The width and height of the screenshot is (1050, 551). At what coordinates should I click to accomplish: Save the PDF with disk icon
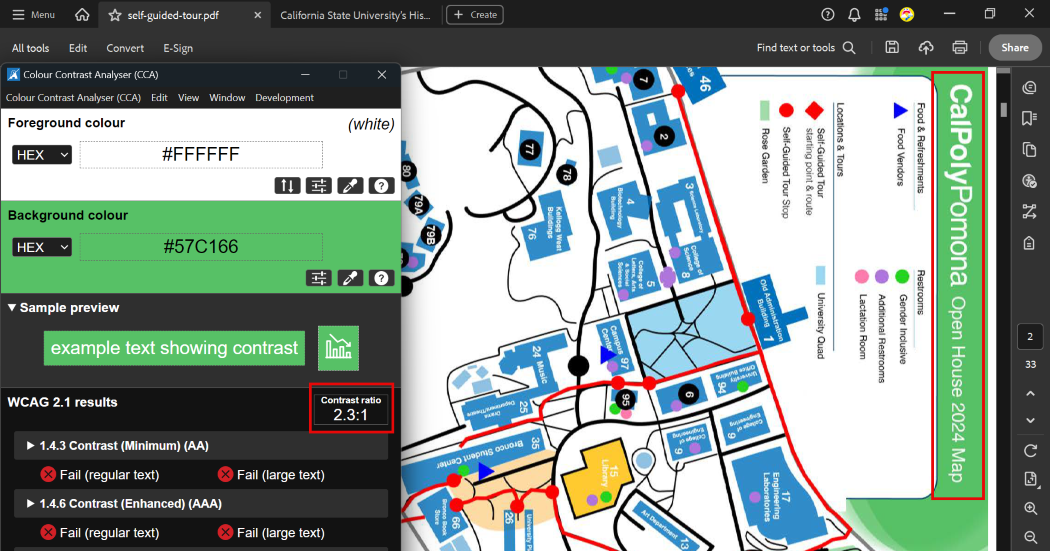[892, 48]
